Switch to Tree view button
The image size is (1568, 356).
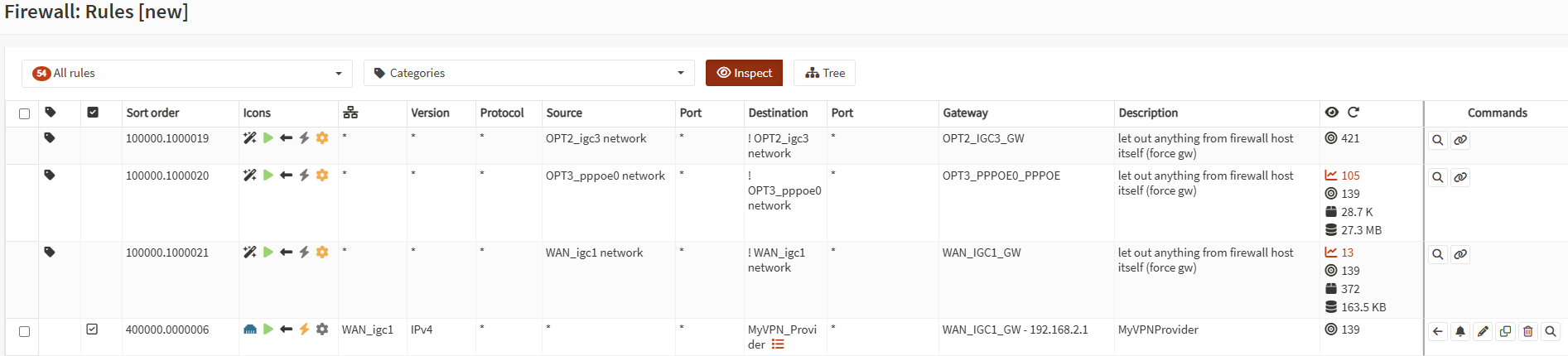click(x=824, y=73)
